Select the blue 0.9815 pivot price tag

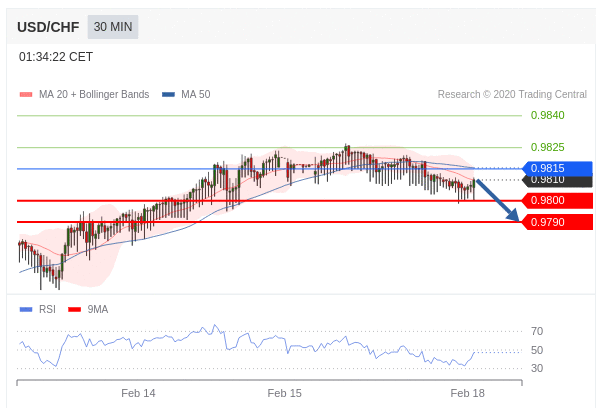click(x=558, y=168)
